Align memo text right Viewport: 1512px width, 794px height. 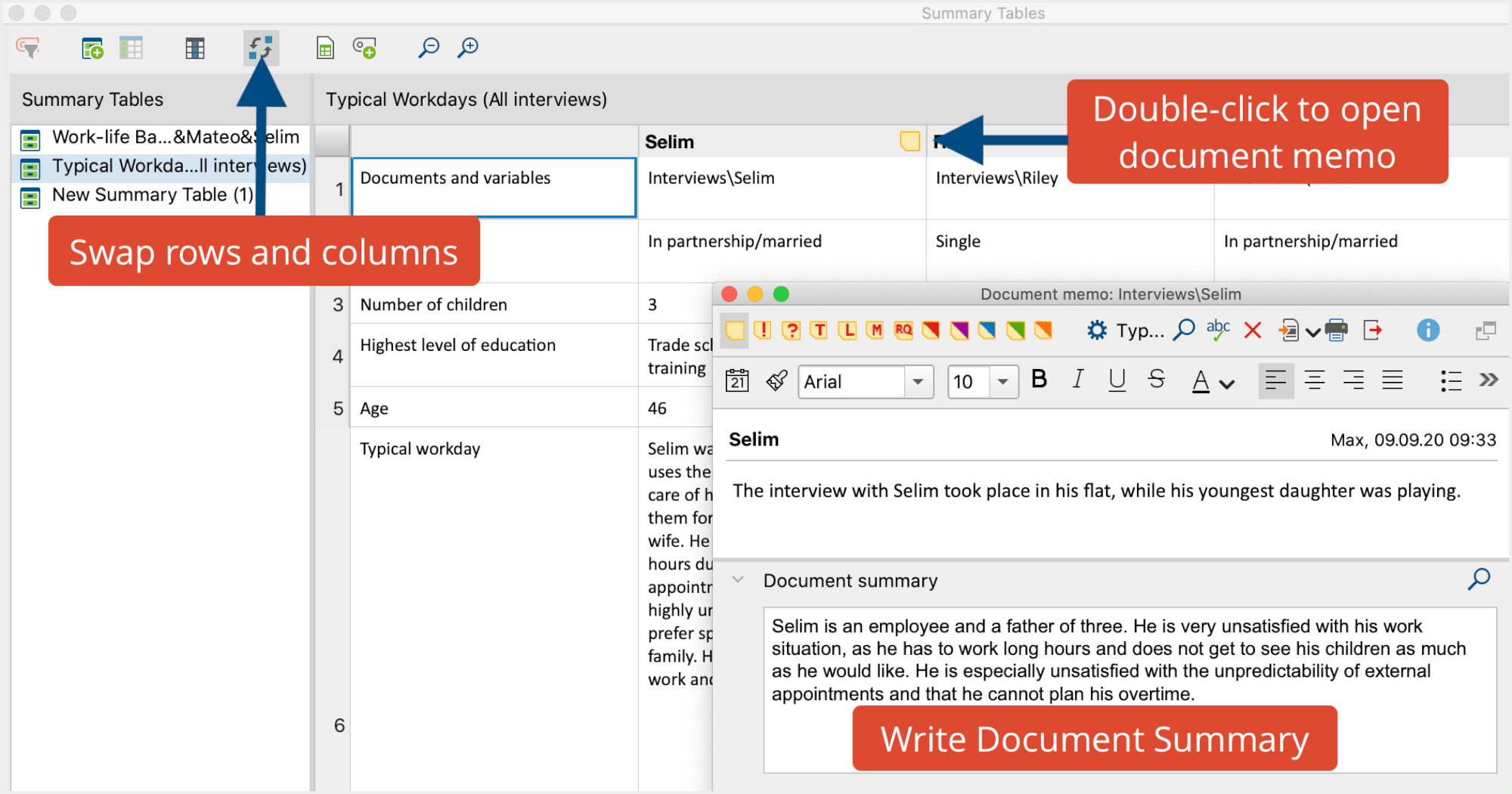click(1354, 380)
